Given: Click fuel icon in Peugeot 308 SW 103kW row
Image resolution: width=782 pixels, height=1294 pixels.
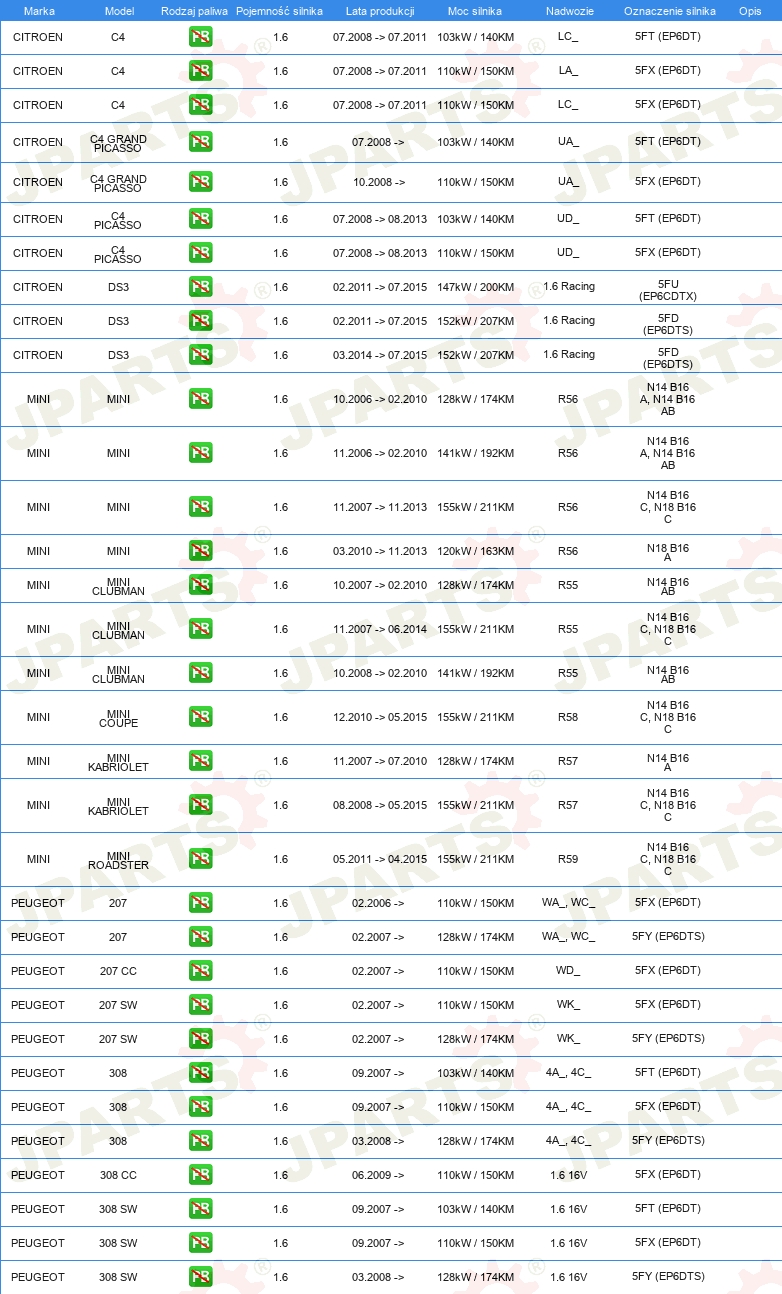Looking at the screenshot, I should pos(200,1208).
